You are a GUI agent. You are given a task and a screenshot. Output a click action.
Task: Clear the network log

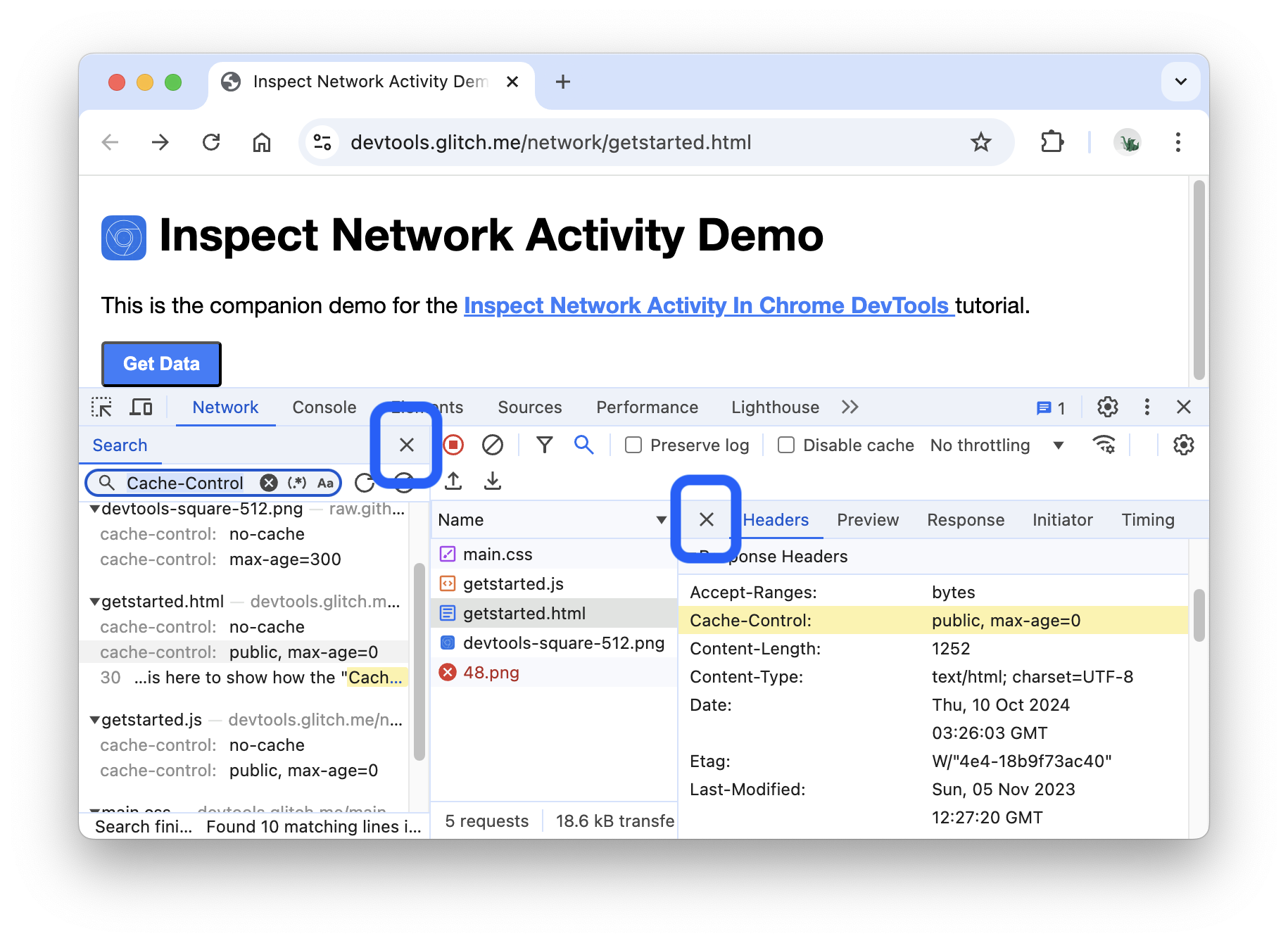(493, 445)
